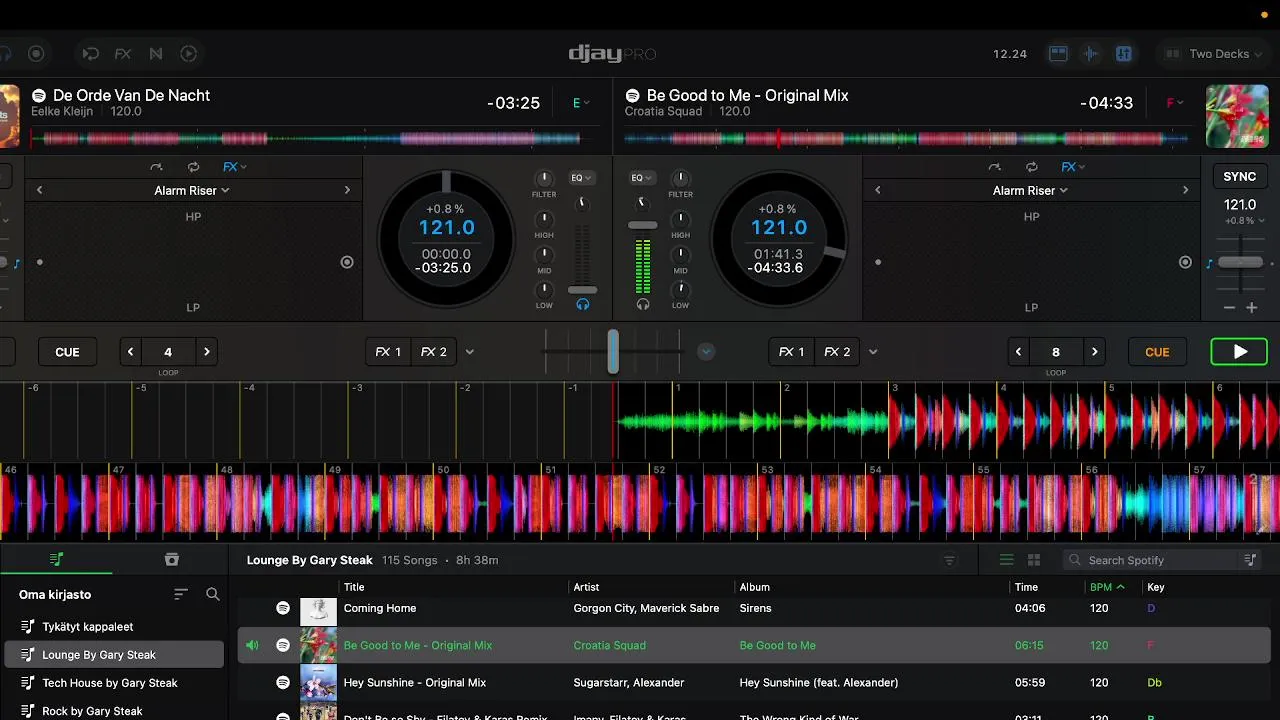
Task: Click the bounce arrow icon on left deck
Action: 156,167
